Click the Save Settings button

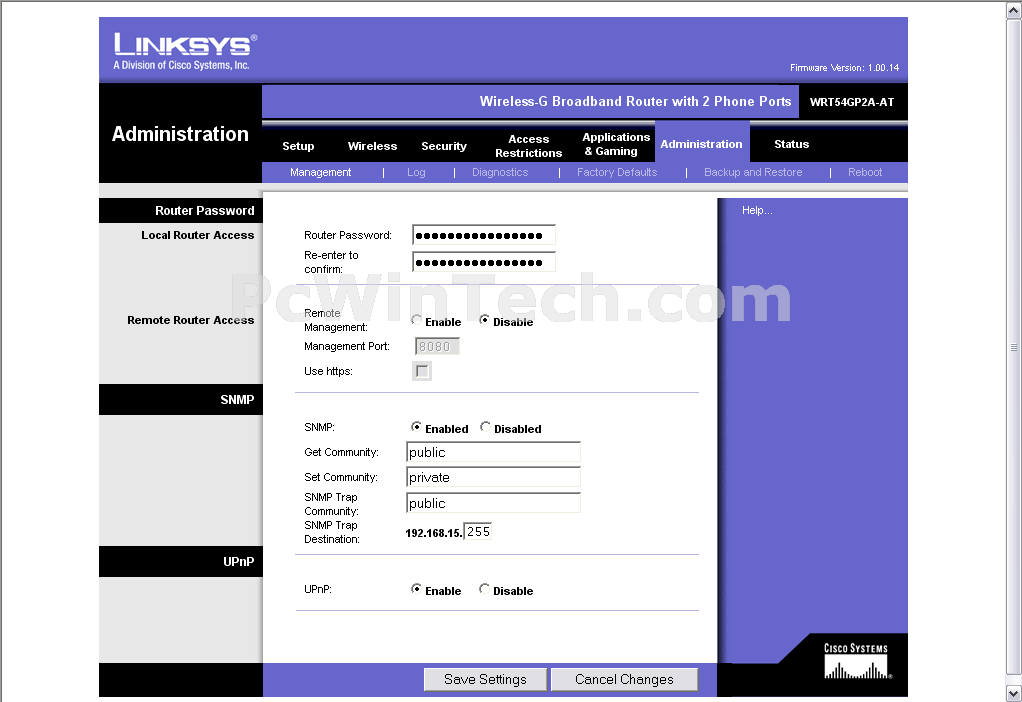point(485,679)
